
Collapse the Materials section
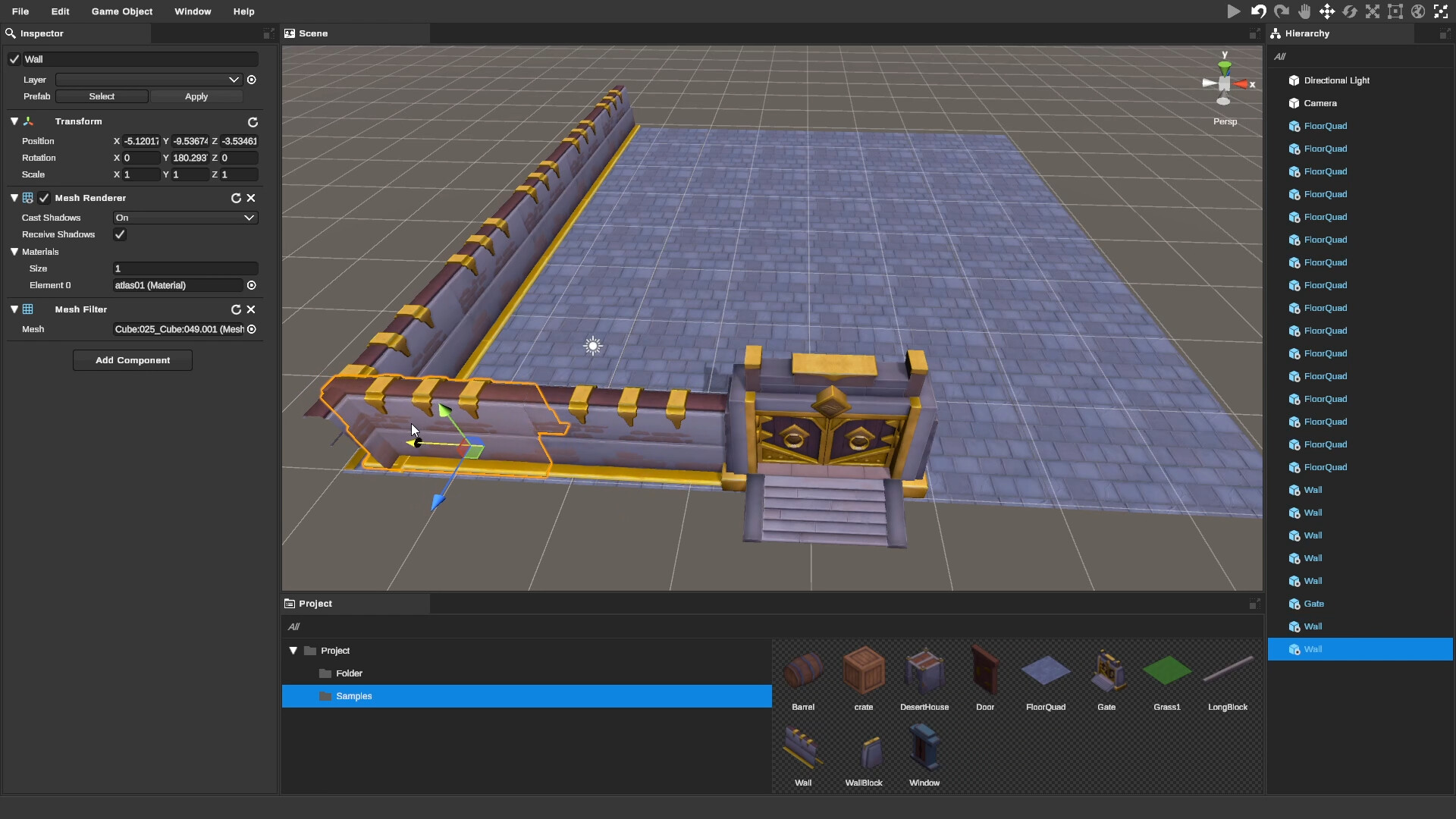tap(14, 252)
